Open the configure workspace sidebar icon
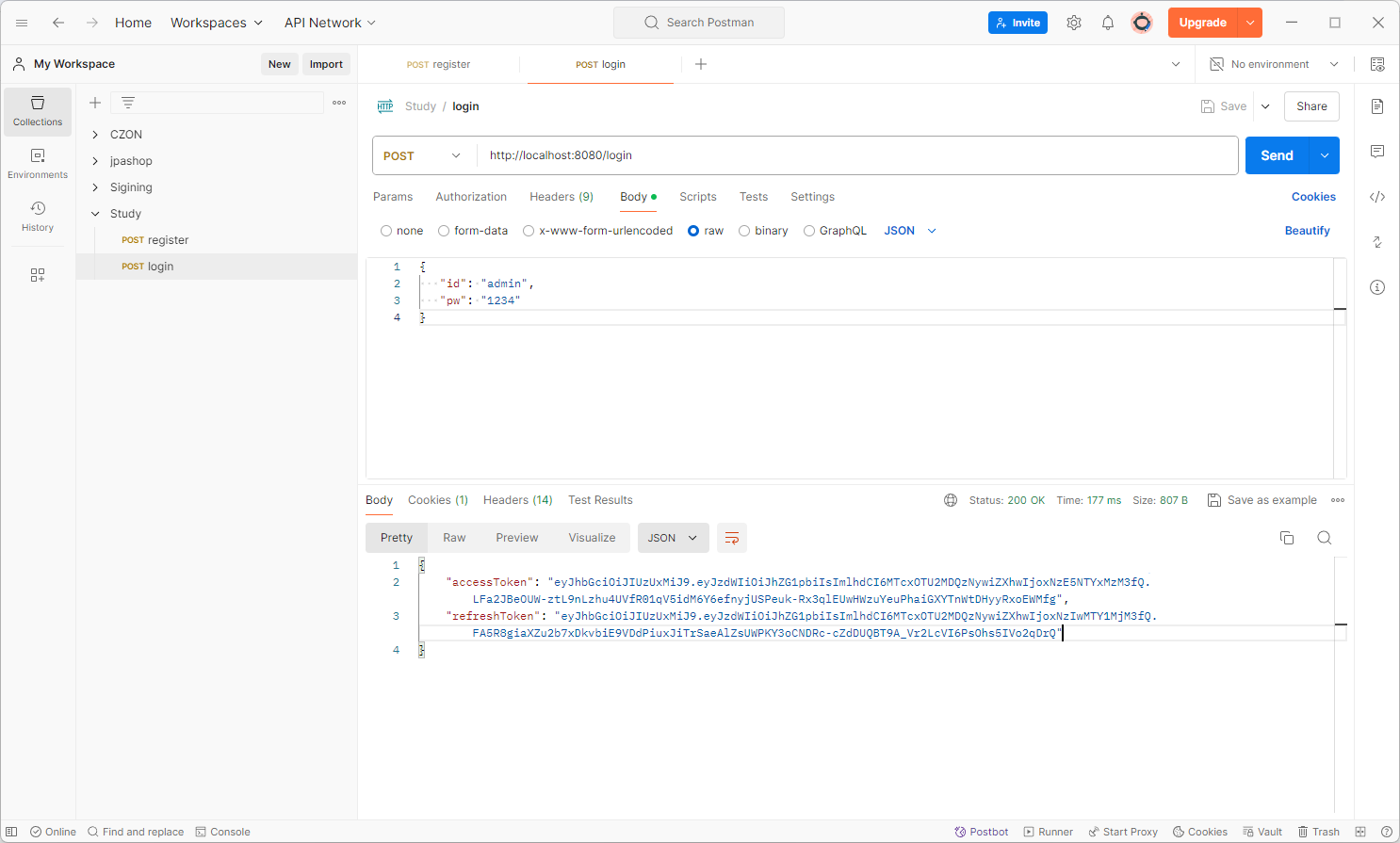The width and height of the screenshot is (1400, 843). tap(38, 275)
